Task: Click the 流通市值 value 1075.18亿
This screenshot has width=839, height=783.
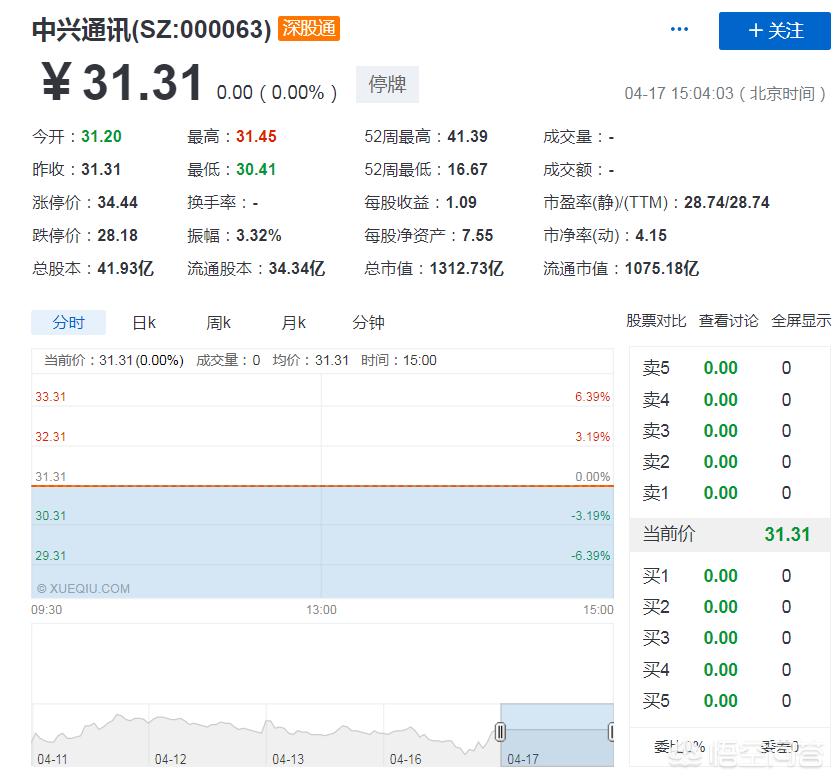Action: click(x=662, y=268)
